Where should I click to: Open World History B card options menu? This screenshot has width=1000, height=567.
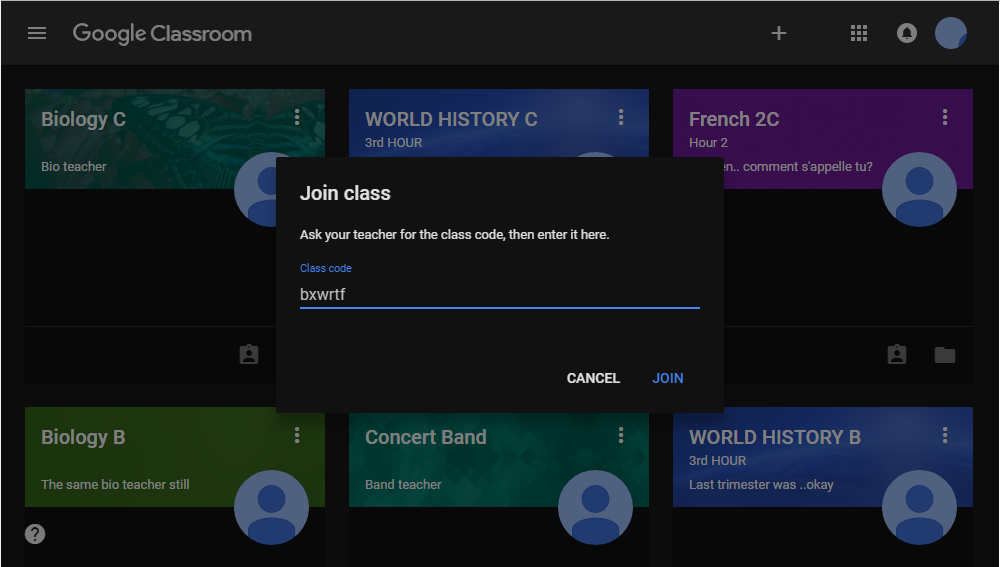(945, 436)
